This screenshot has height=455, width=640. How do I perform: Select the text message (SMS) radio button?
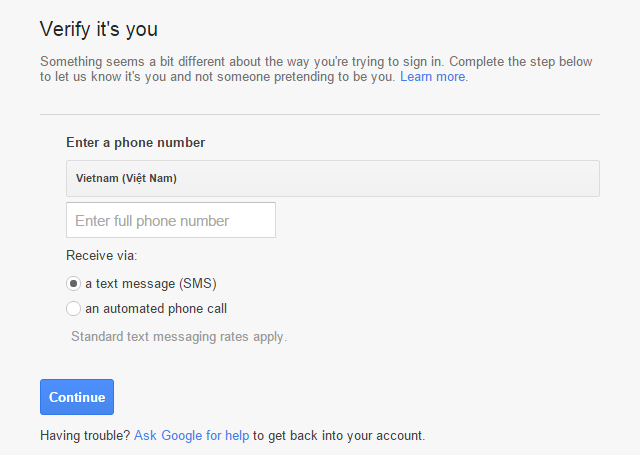coord(74,283)
